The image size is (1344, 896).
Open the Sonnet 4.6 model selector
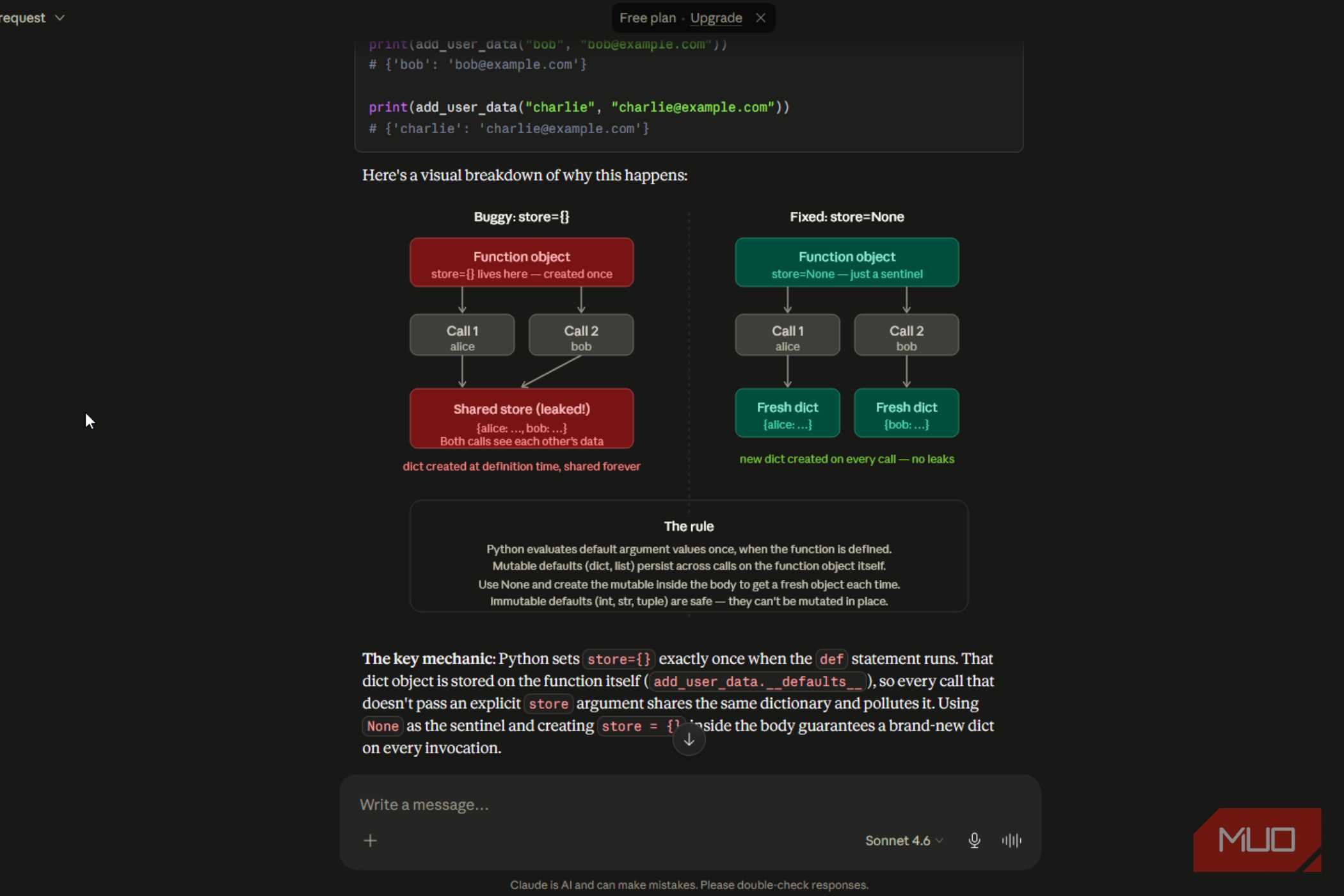[x=904, y=840]
